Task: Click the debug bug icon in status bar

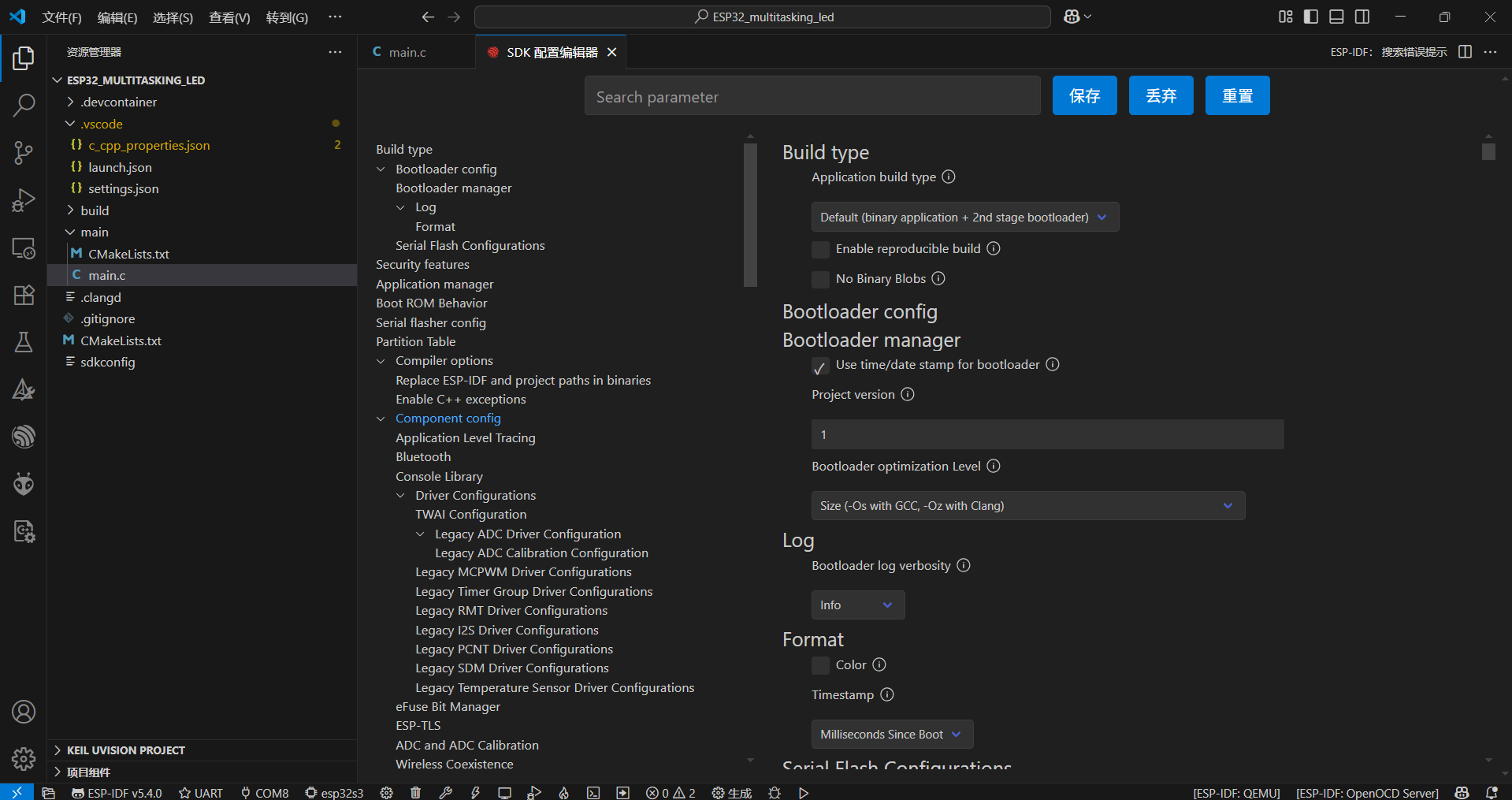Action: click(775, 793)
